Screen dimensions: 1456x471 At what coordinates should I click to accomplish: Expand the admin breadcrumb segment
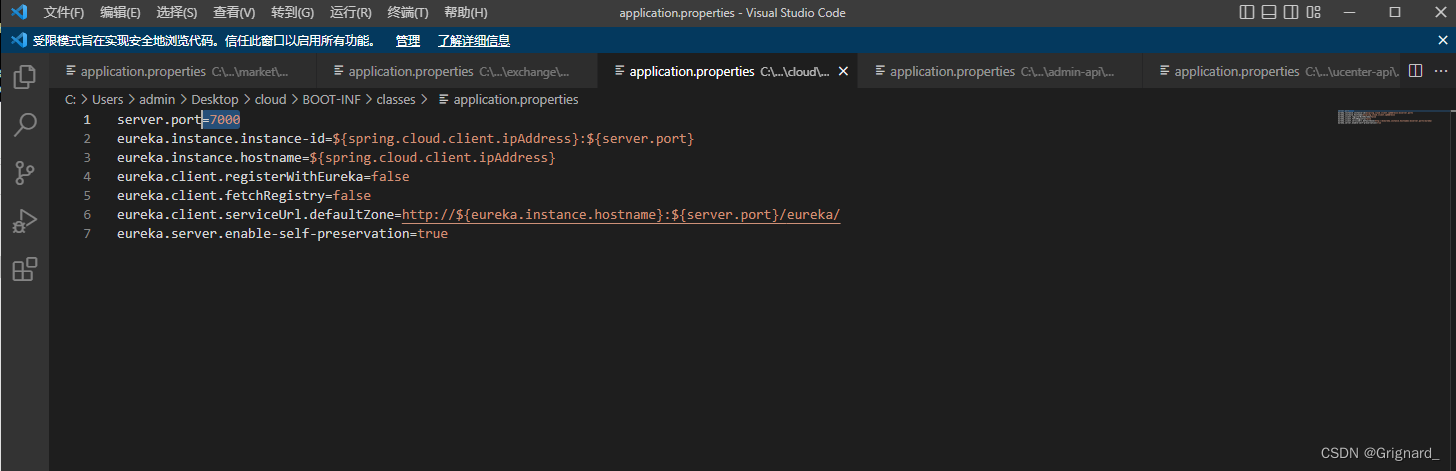pyautogui.click(x=157, y=99)
